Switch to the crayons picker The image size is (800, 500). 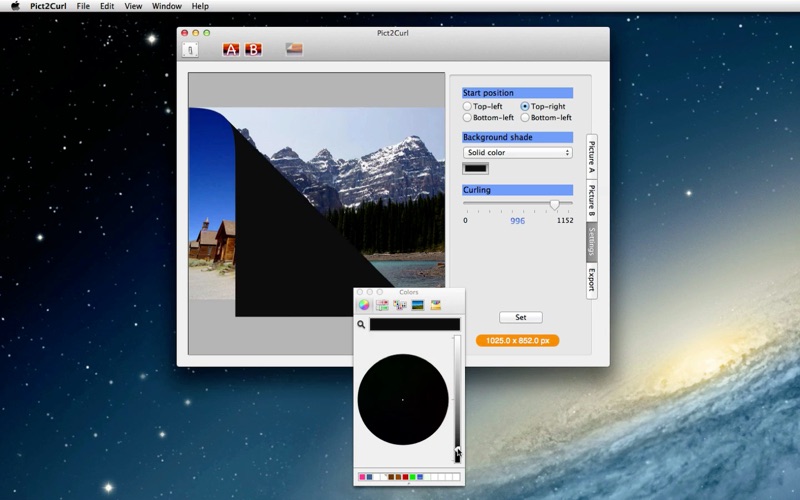[435, 305]
